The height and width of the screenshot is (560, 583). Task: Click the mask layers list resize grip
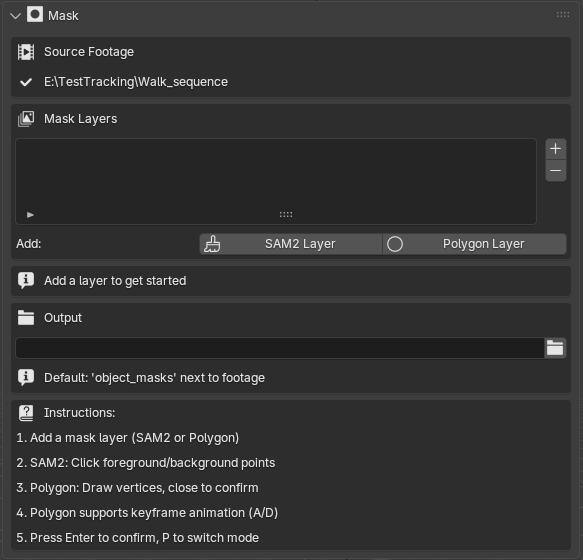(x=286, y=215)
